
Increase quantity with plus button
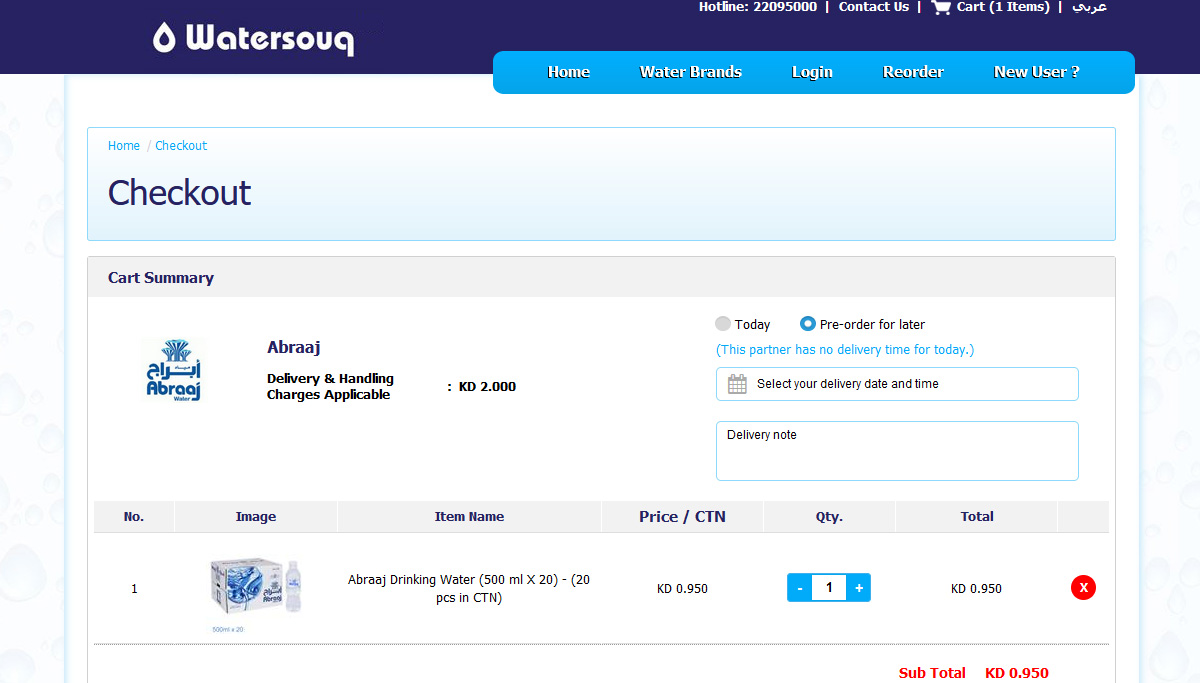click(859, 588)
